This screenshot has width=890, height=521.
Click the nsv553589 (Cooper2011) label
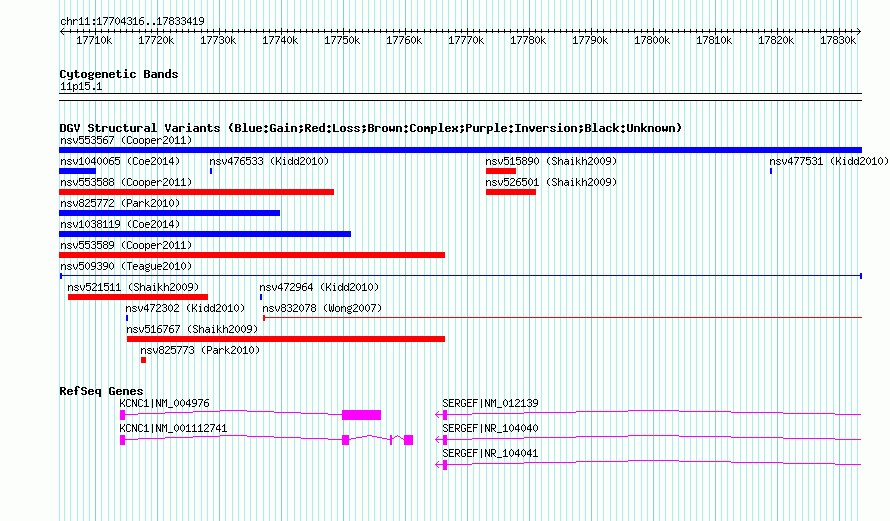point(126,245)
